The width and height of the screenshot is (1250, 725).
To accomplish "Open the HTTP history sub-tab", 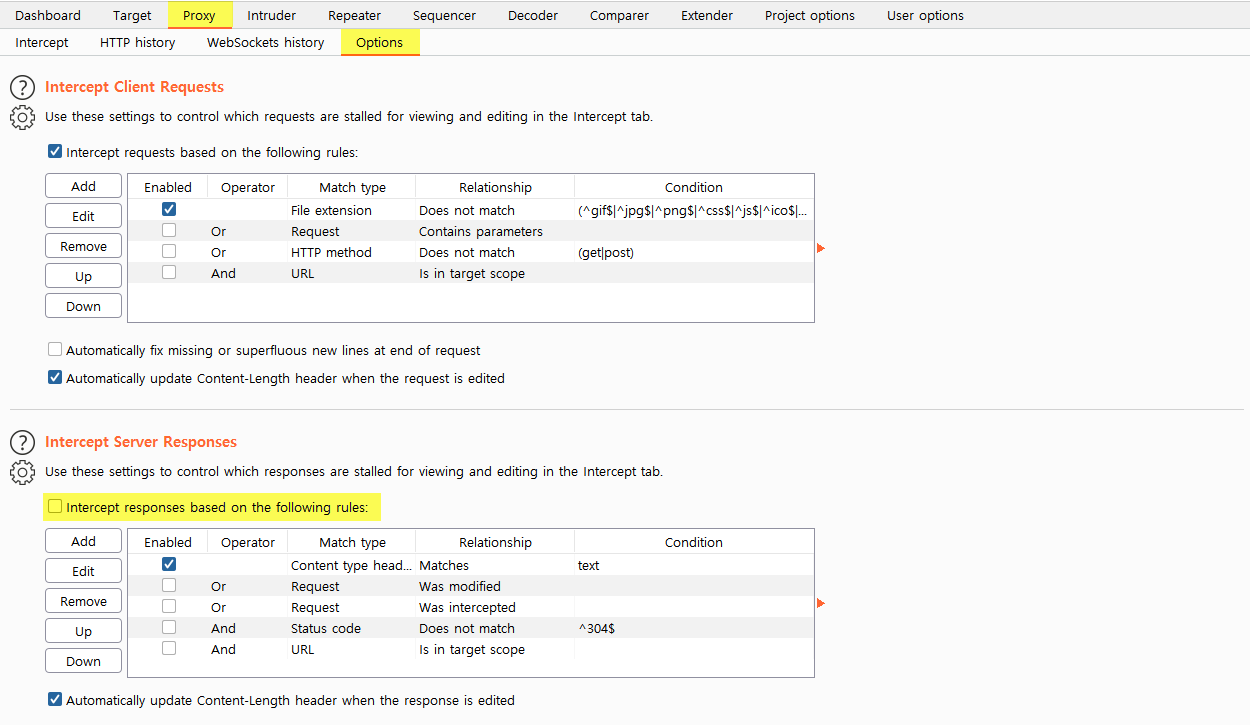I will point(138,42).
